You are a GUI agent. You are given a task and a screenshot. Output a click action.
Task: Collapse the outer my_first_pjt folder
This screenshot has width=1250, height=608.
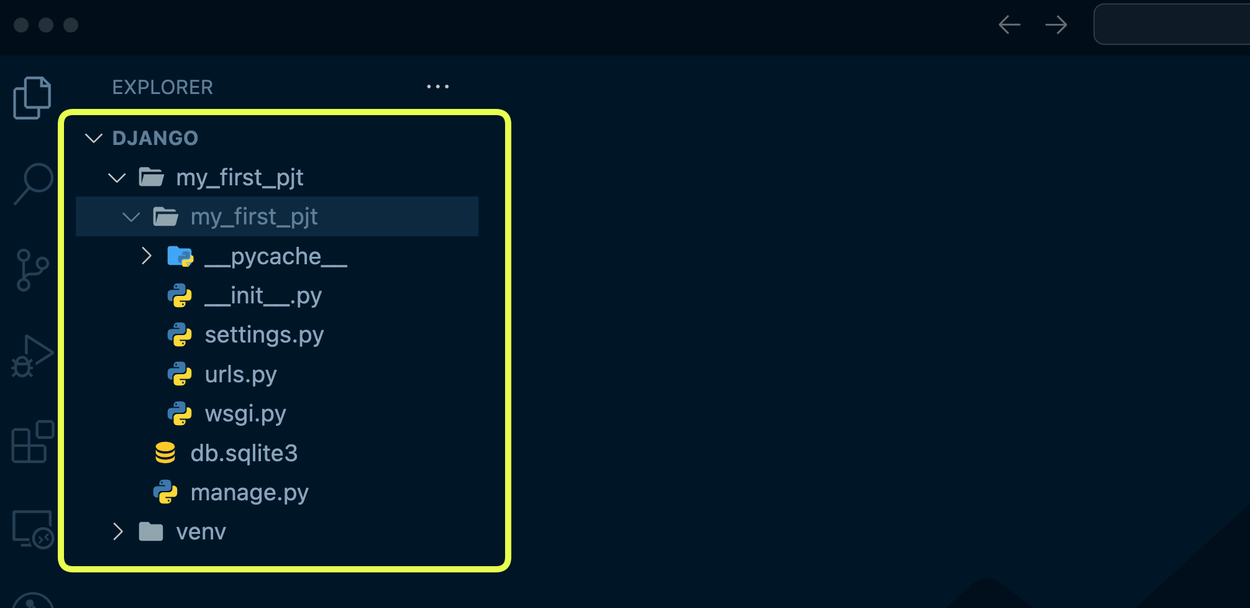point(117,176)
